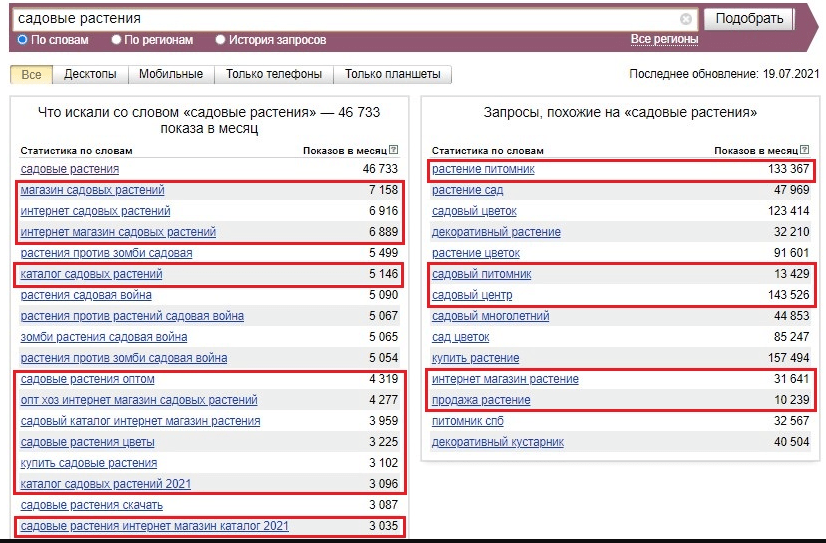This screenshot has width=826, height=543.
Task: Open 'садовый многолетний' similar query
Action: (490, 316)
